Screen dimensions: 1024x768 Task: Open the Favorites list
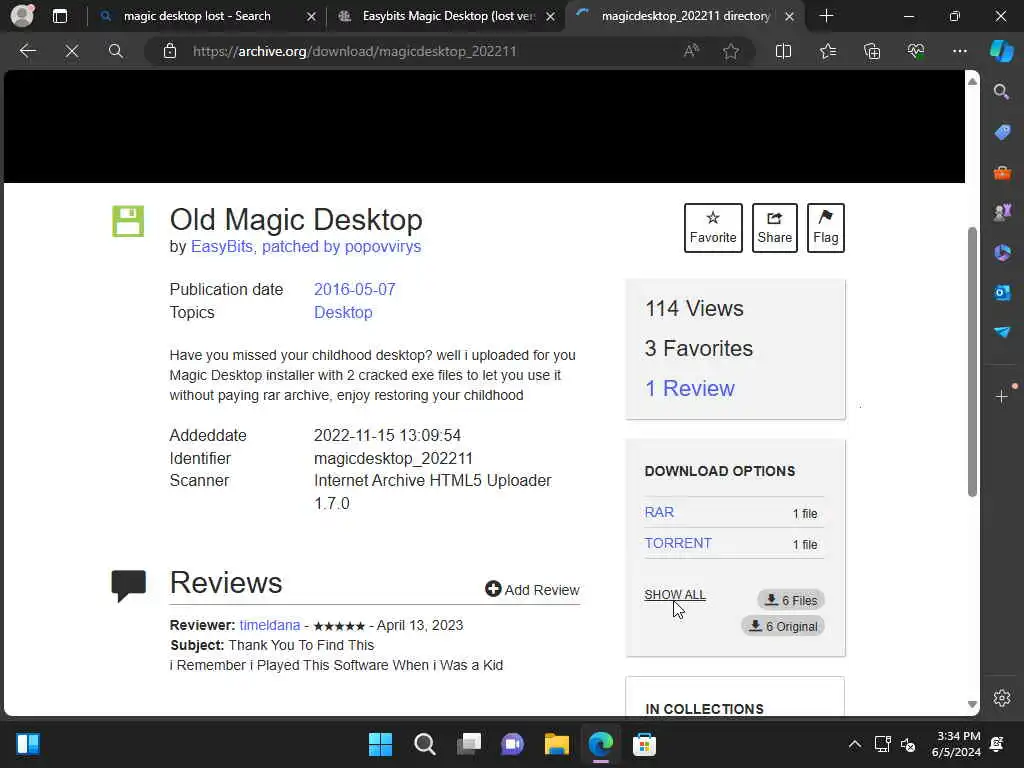(x=827, y=51)
